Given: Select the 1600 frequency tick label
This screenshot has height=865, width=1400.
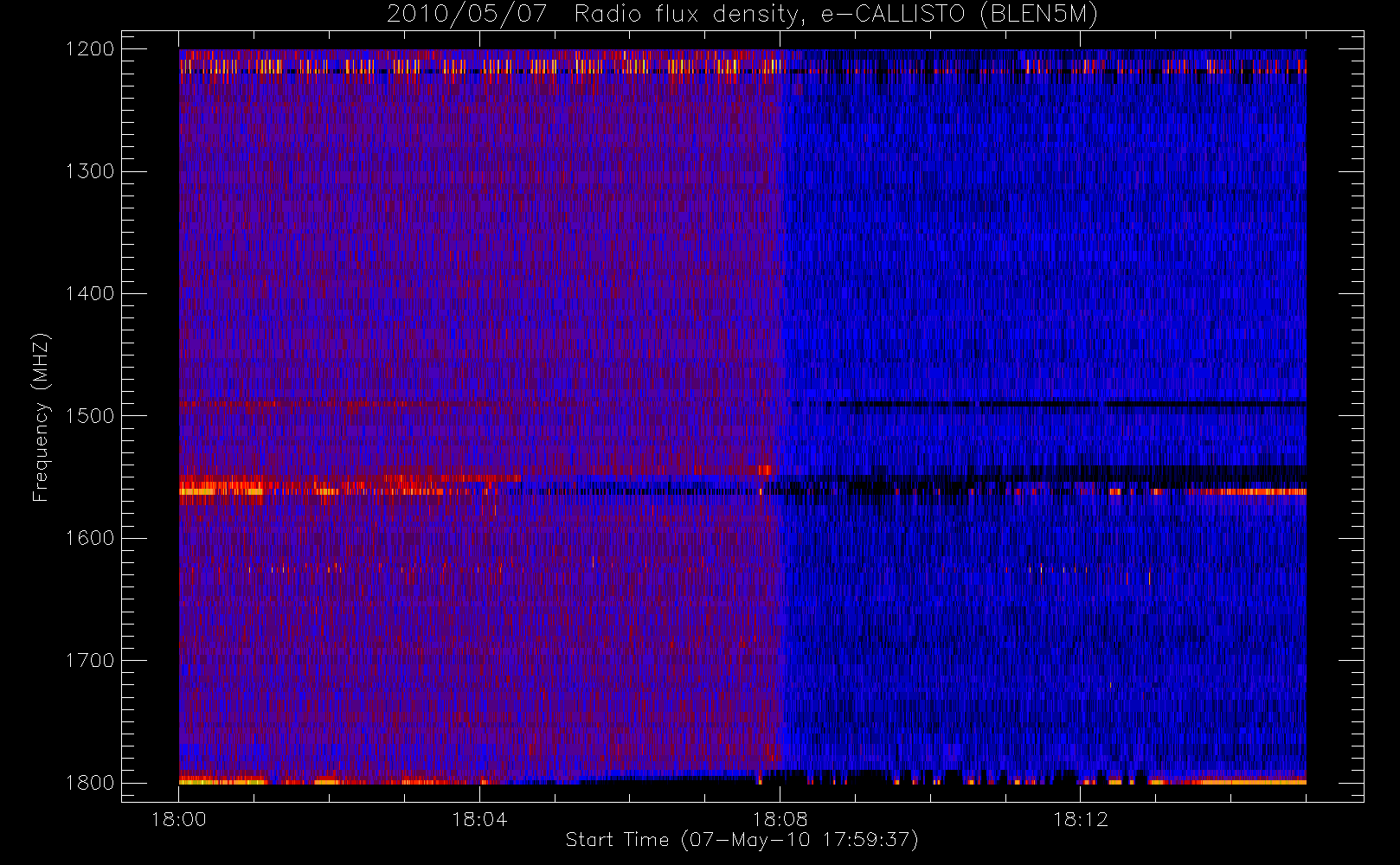Looking at the screenshot, I should coord(91,538).
